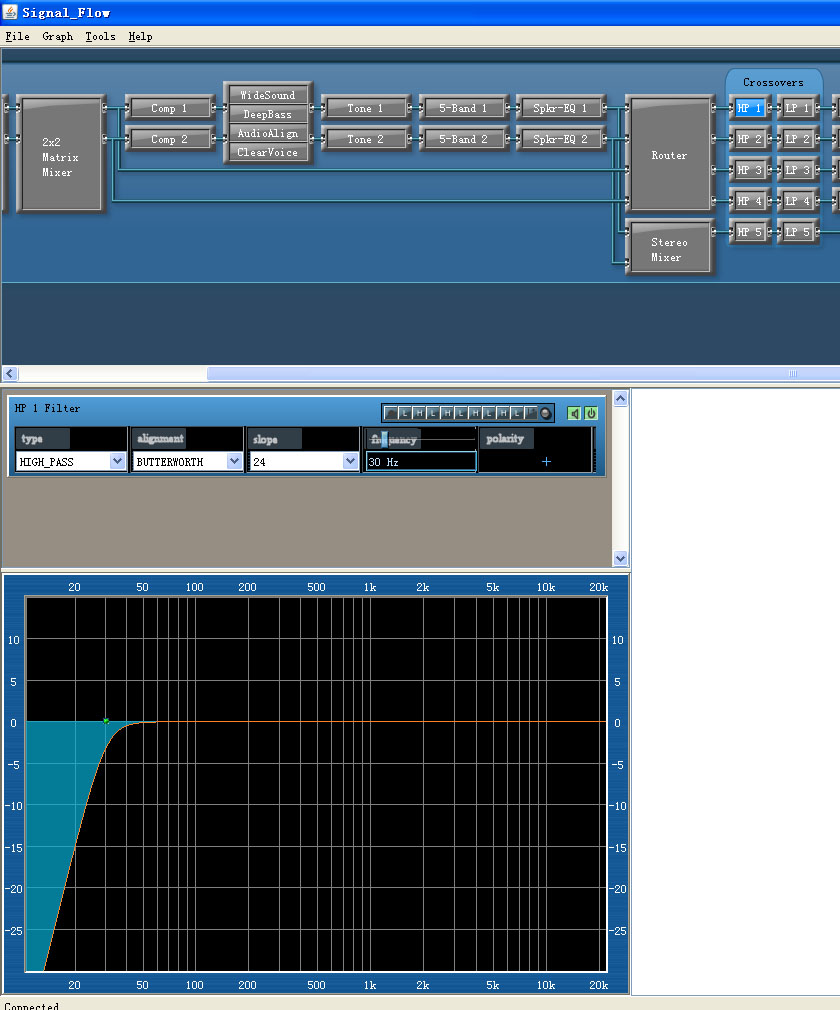Screen dimensions: 840x1010
Task: Open the File menu
Action: pos(17,36)
